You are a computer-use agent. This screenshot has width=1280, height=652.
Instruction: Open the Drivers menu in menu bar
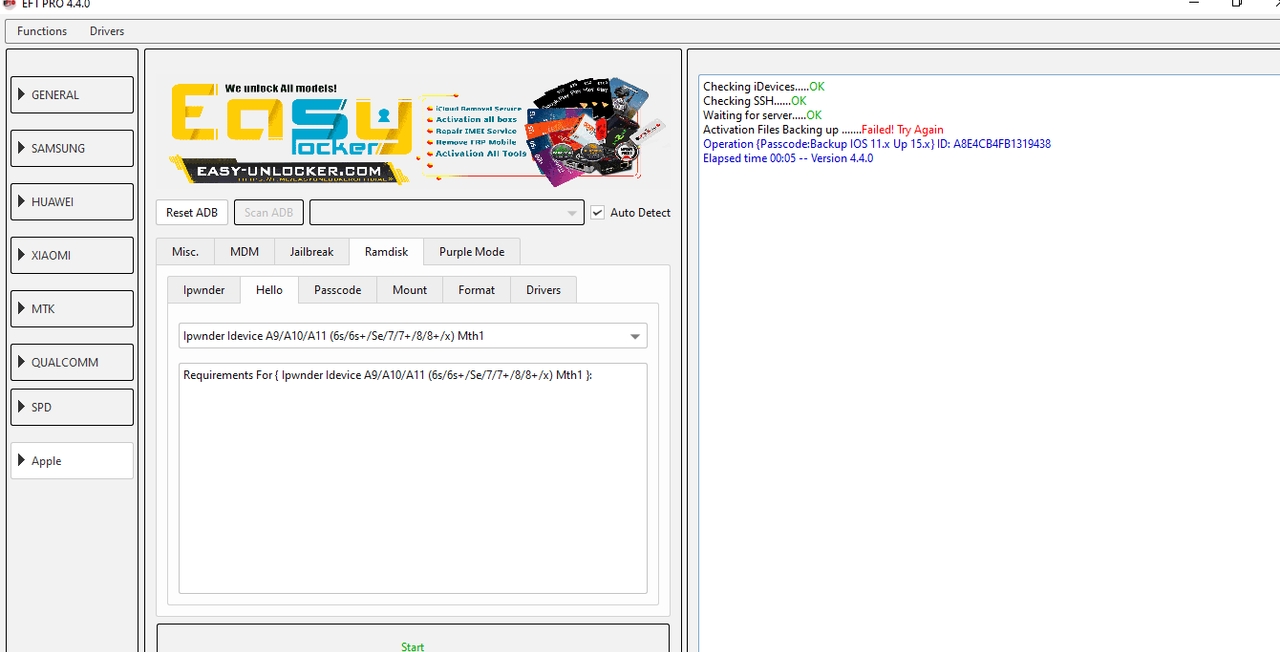tap(107, 31)
